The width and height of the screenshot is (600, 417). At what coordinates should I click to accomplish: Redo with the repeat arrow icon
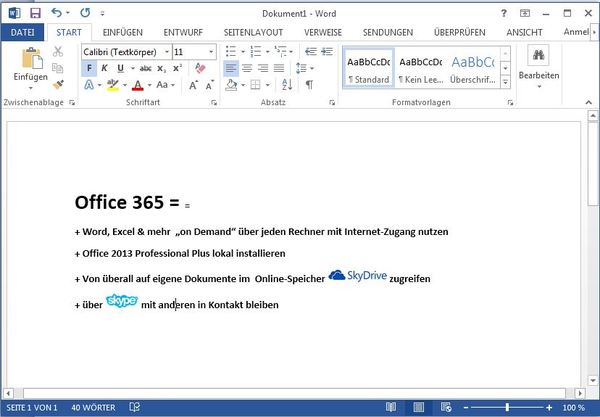click(85, 13)
